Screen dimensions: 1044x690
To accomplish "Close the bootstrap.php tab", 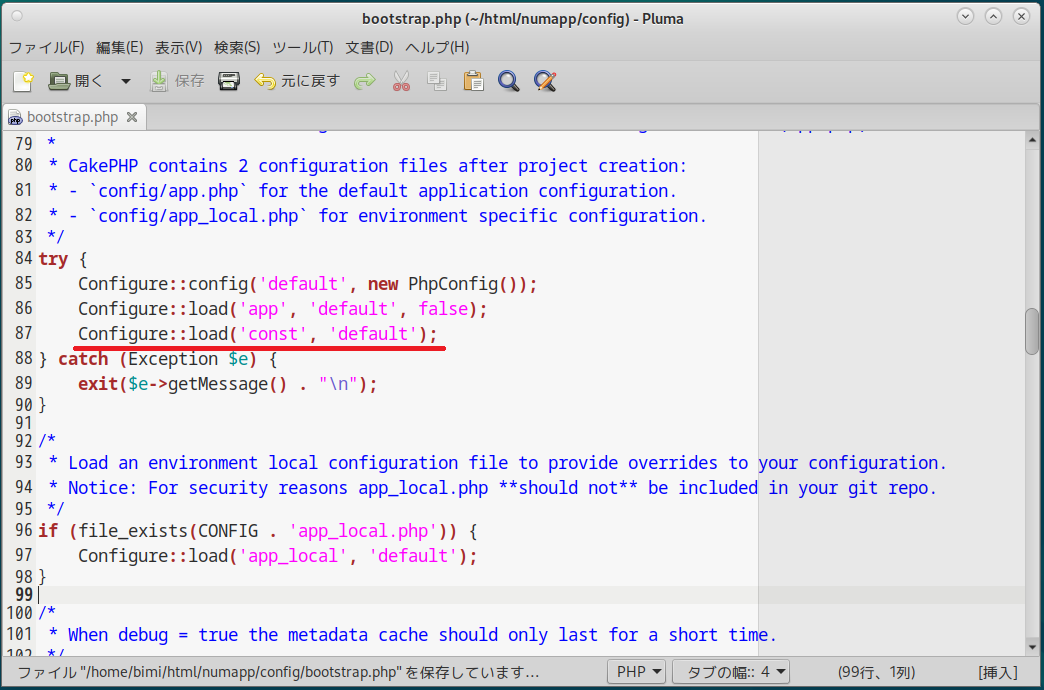I will 130,117.
